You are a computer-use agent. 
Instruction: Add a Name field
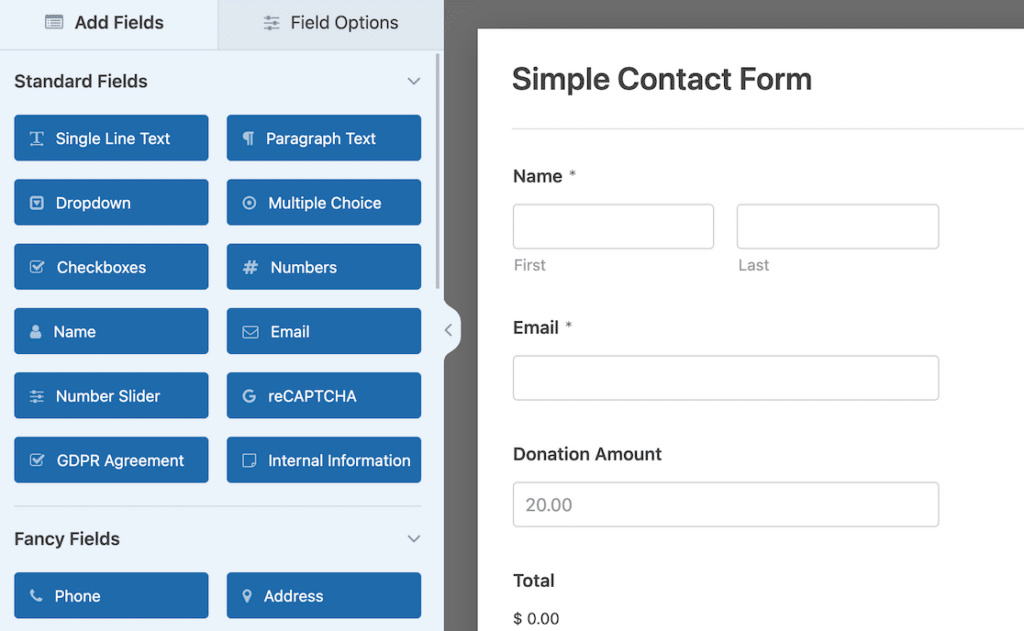[x=110, y=331]
